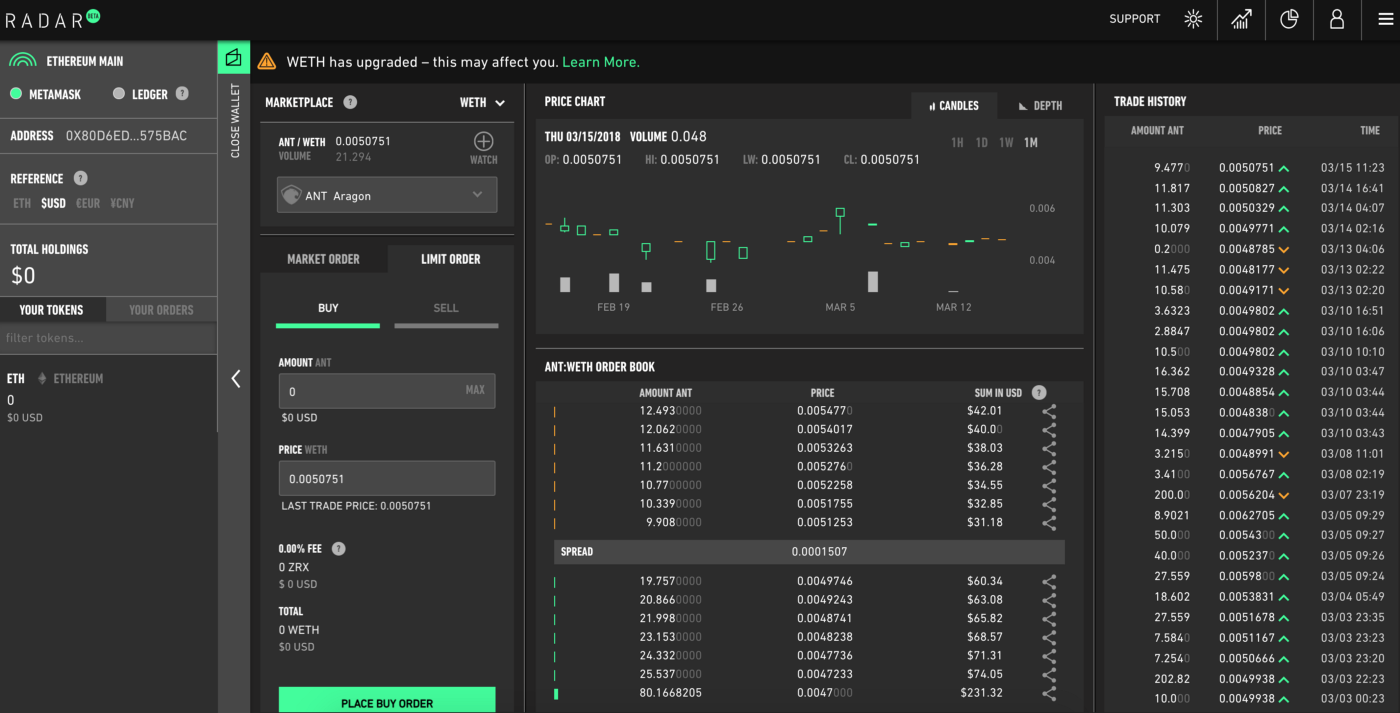Set reference currency to ETH
Screen dimensions: 1400x713
[22, 203]
